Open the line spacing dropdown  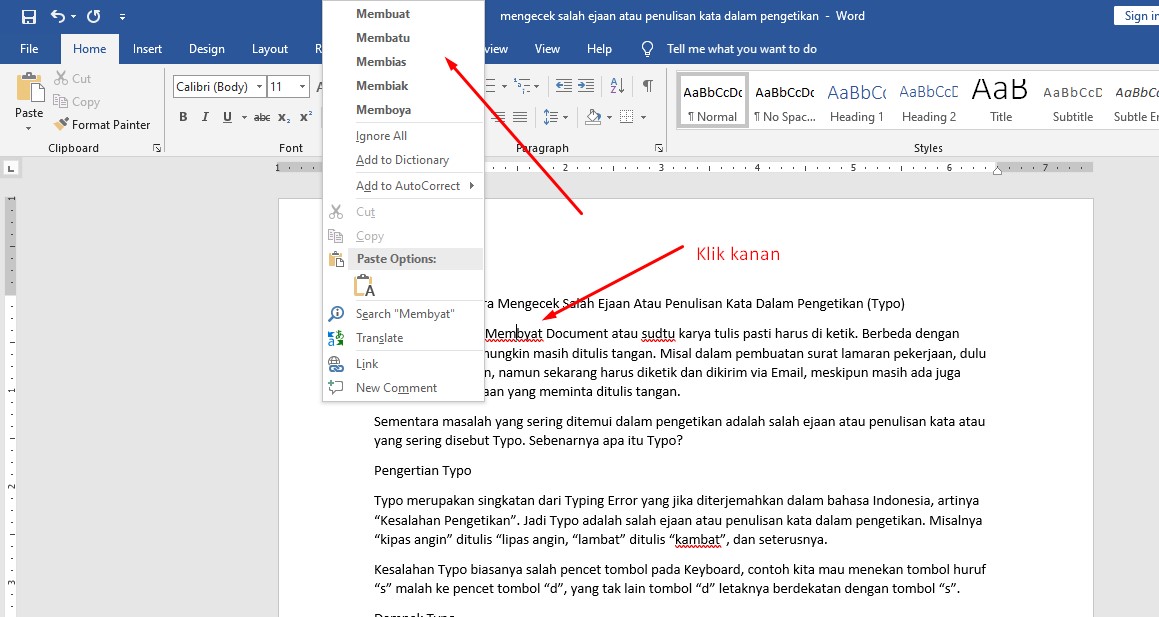(564, 116)
